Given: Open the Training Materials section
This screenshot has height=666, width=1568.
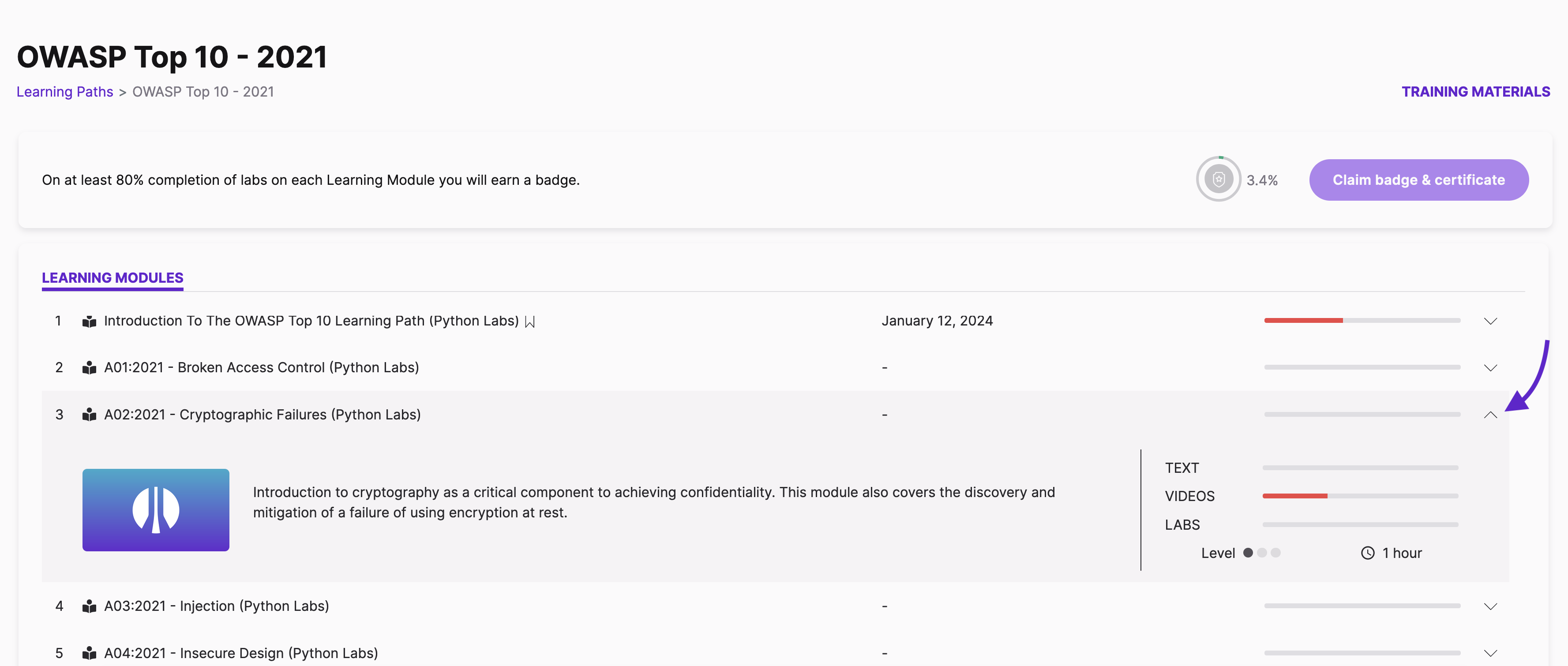Looking at the screenshot, I should pyautogui.click(x=1475, y=91).
